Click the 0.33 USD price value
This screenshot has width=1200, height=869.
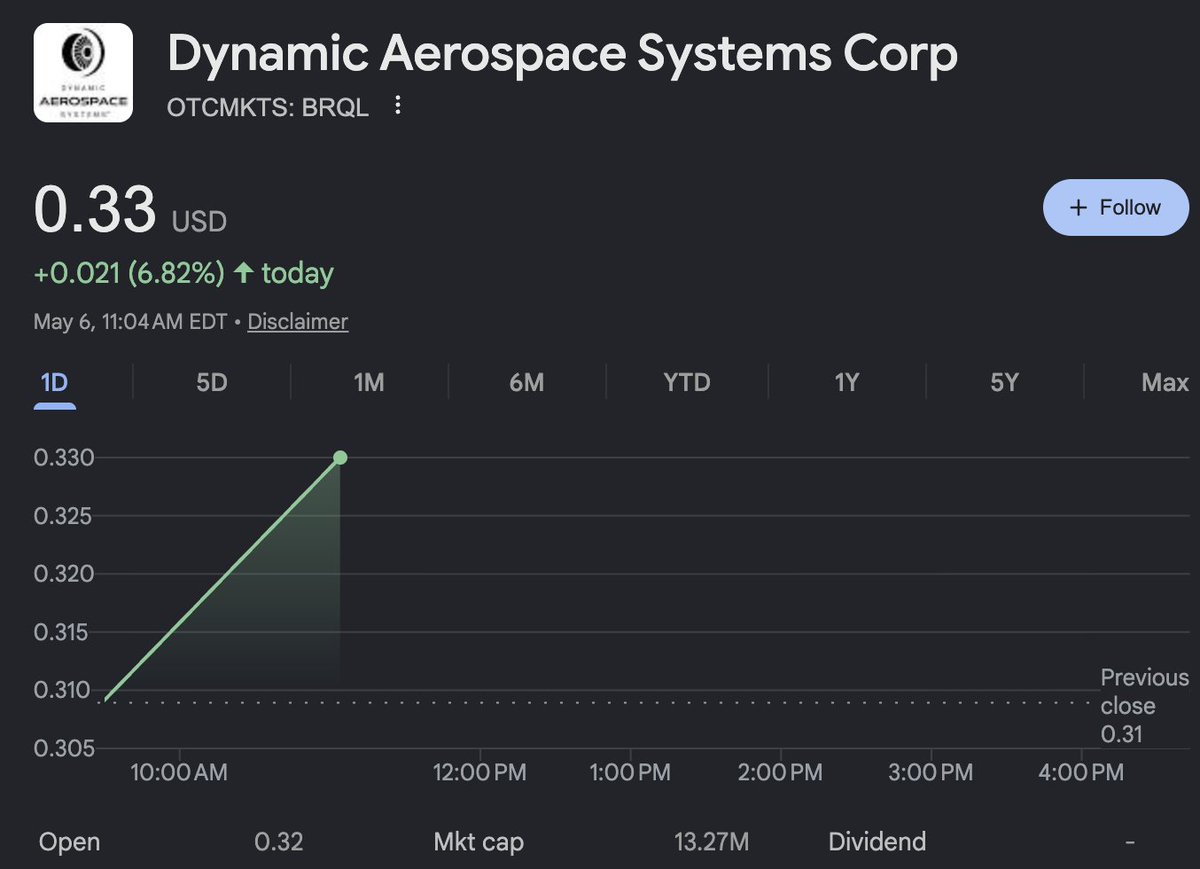[x=130, y=210]
